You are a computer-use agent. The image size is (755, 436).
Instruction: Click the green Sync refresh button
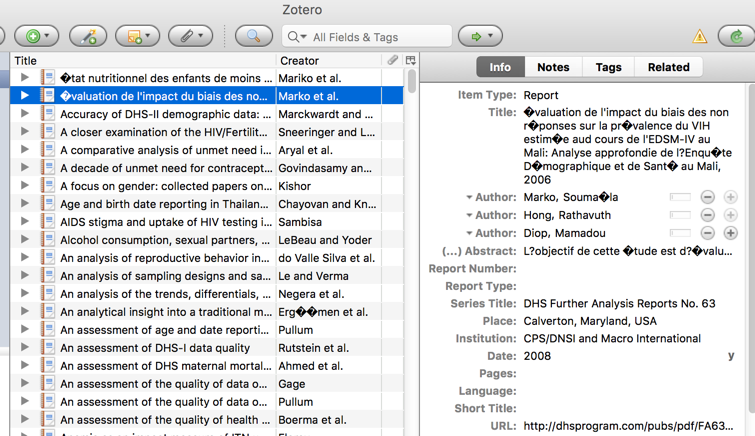738,37
